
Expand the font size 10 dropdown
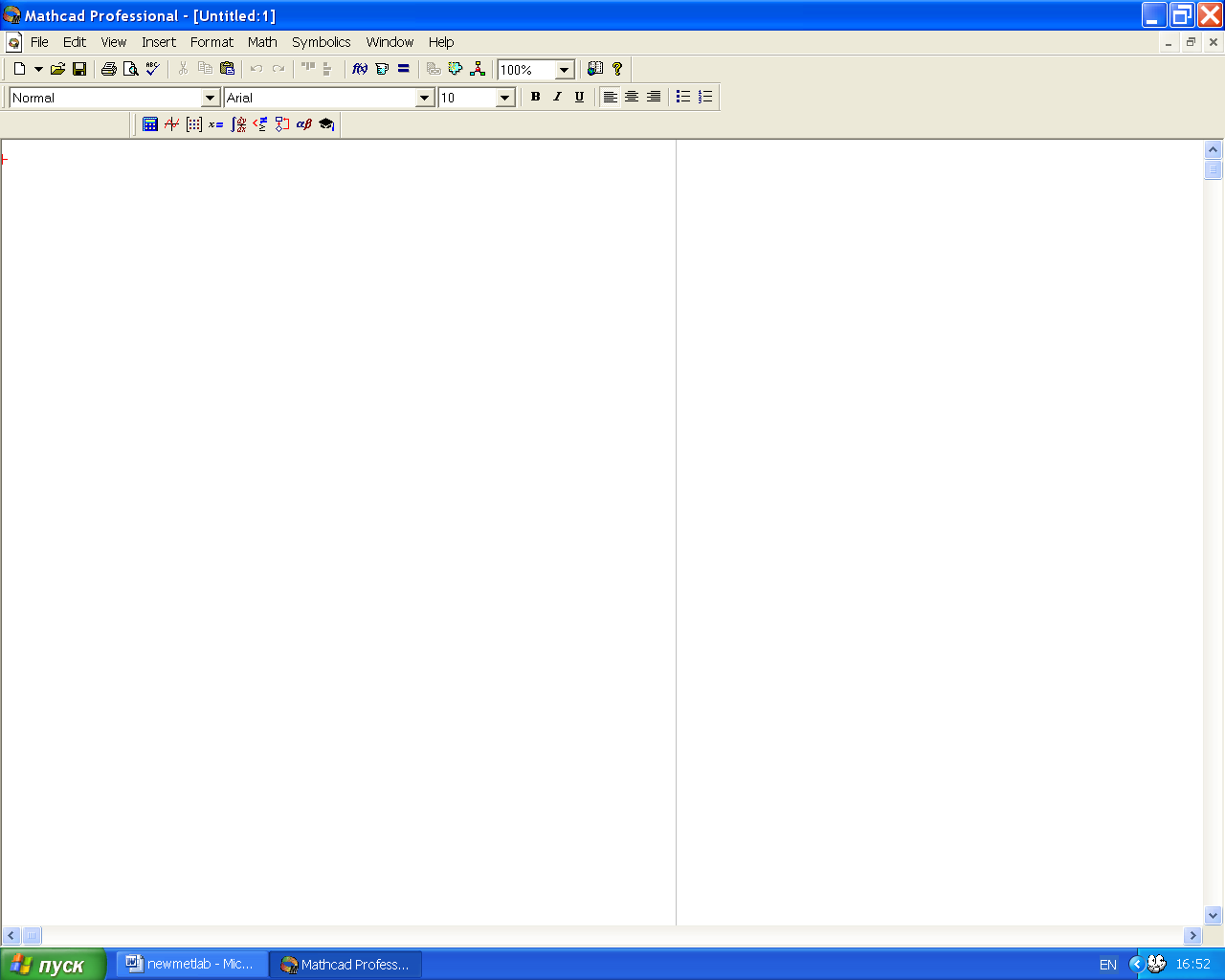[505, 98]
